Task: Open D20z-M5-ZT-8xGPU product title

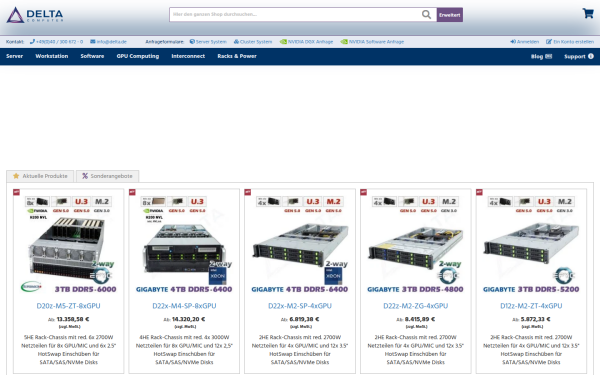Action: pos(68,306)
